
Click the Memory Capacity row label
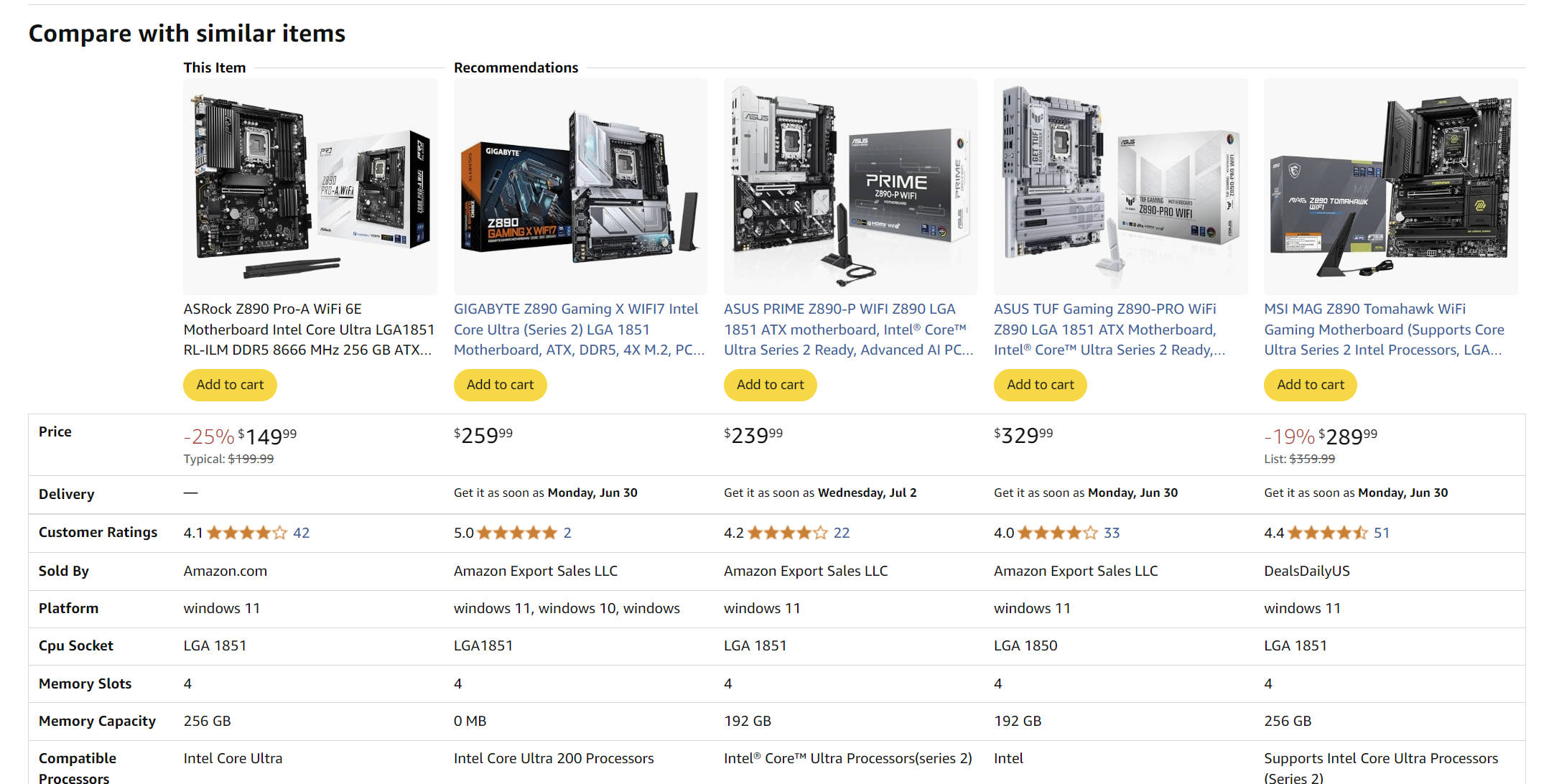coord(97,721)
